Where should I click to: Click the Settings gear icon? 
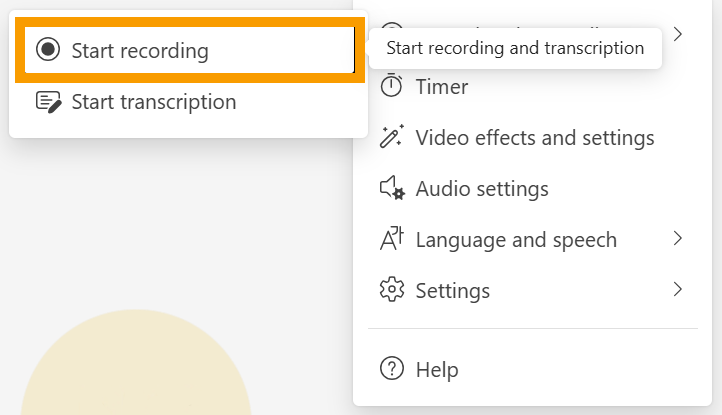click(392, 291)
